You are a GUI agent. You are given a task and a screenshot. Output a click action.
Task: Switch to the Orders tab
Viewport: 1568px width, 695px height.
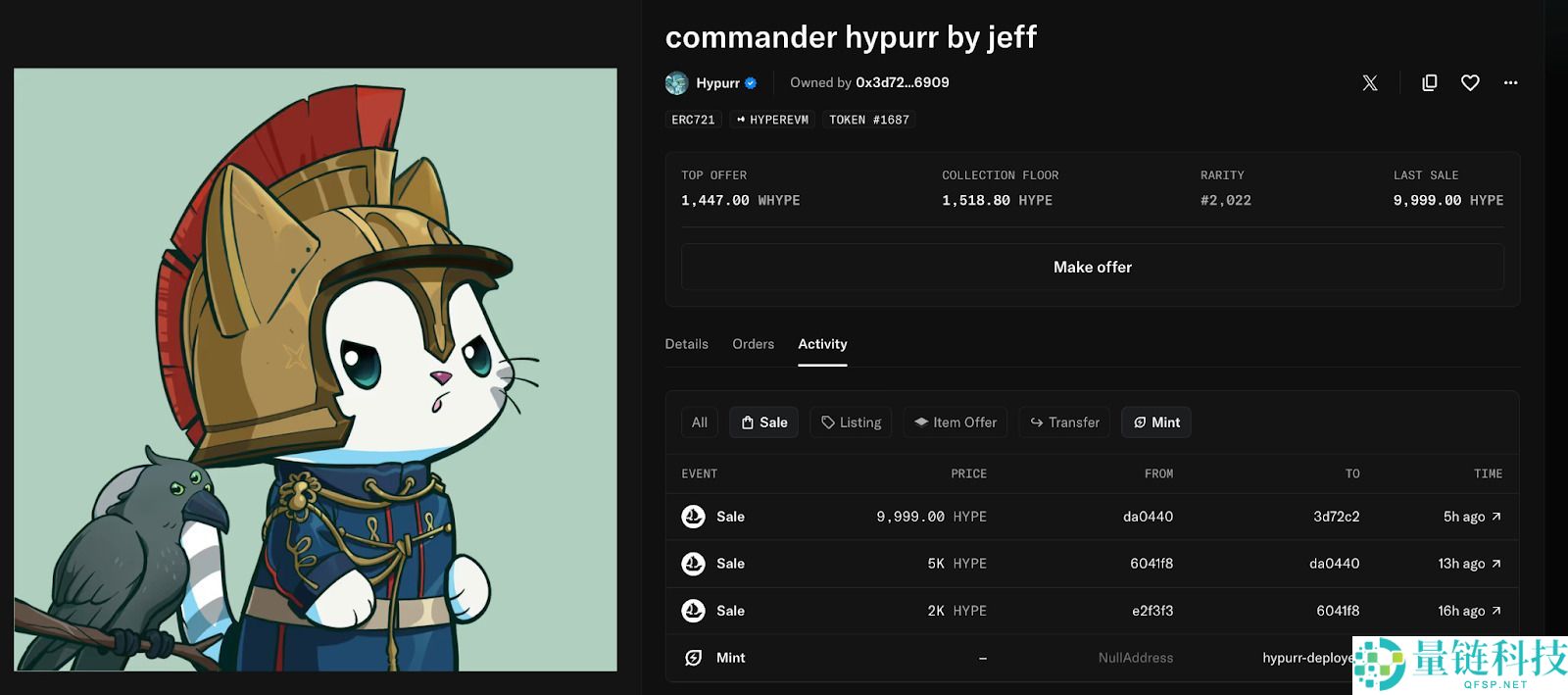753,344
